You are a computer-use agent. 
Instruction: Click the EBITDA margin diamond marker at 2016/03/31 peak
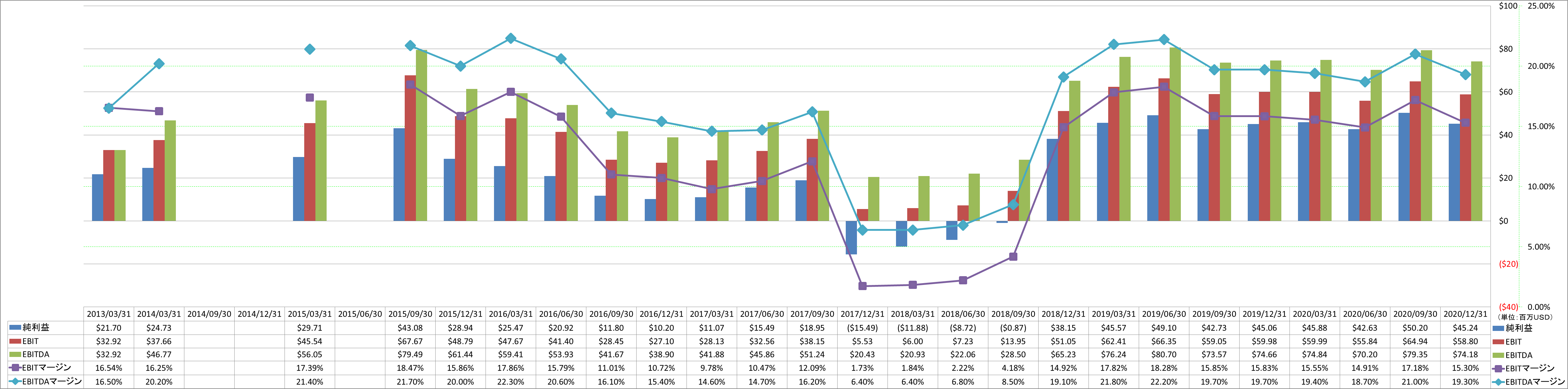511,38
